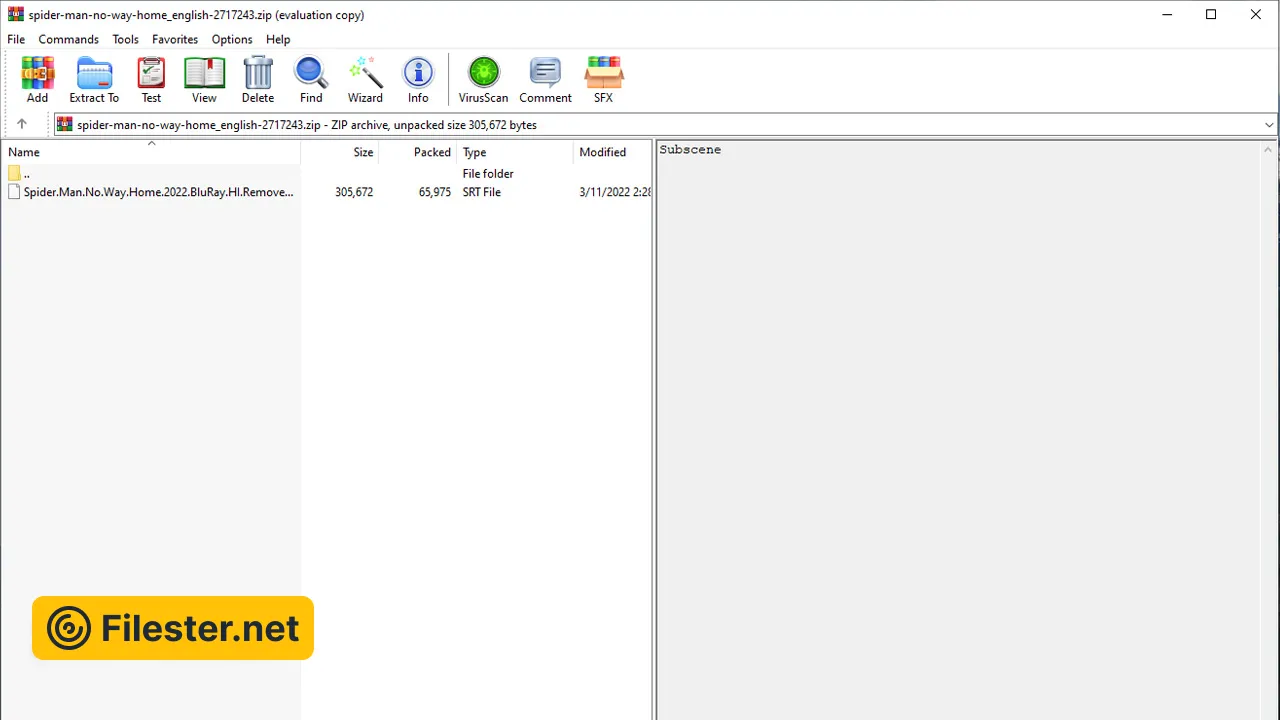Open the Options menu
This screenshot has height=720, width=1280.
[232, 39]
